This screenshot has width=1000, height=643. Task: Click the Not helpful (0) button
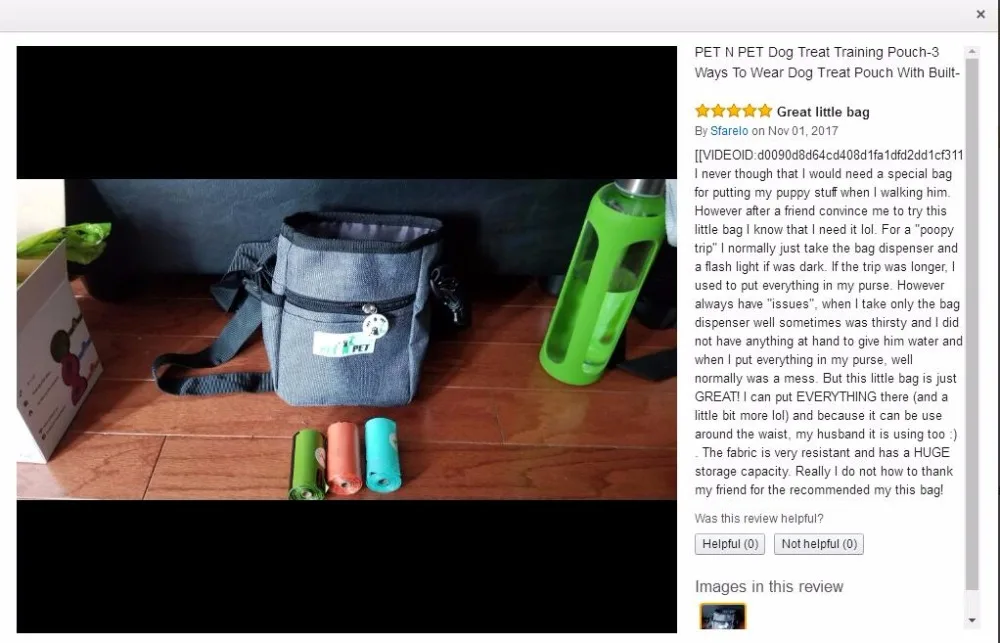pyautogui.click(x=819, y=544)
